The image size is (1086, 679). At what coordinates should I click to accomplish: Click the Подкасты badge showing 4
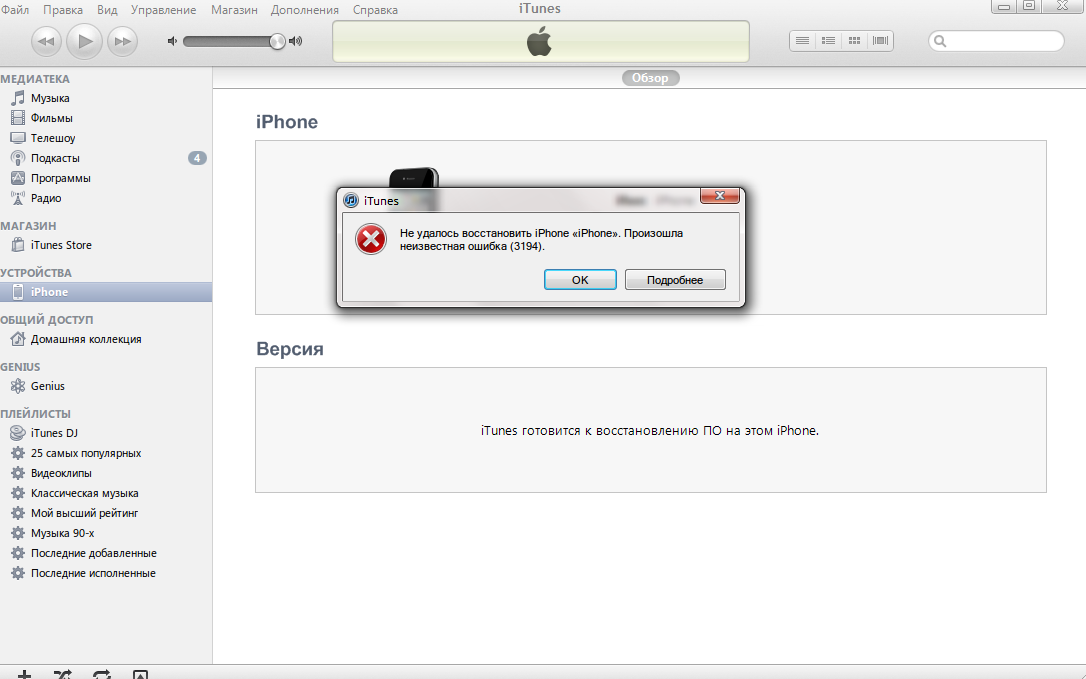point(197,158)
